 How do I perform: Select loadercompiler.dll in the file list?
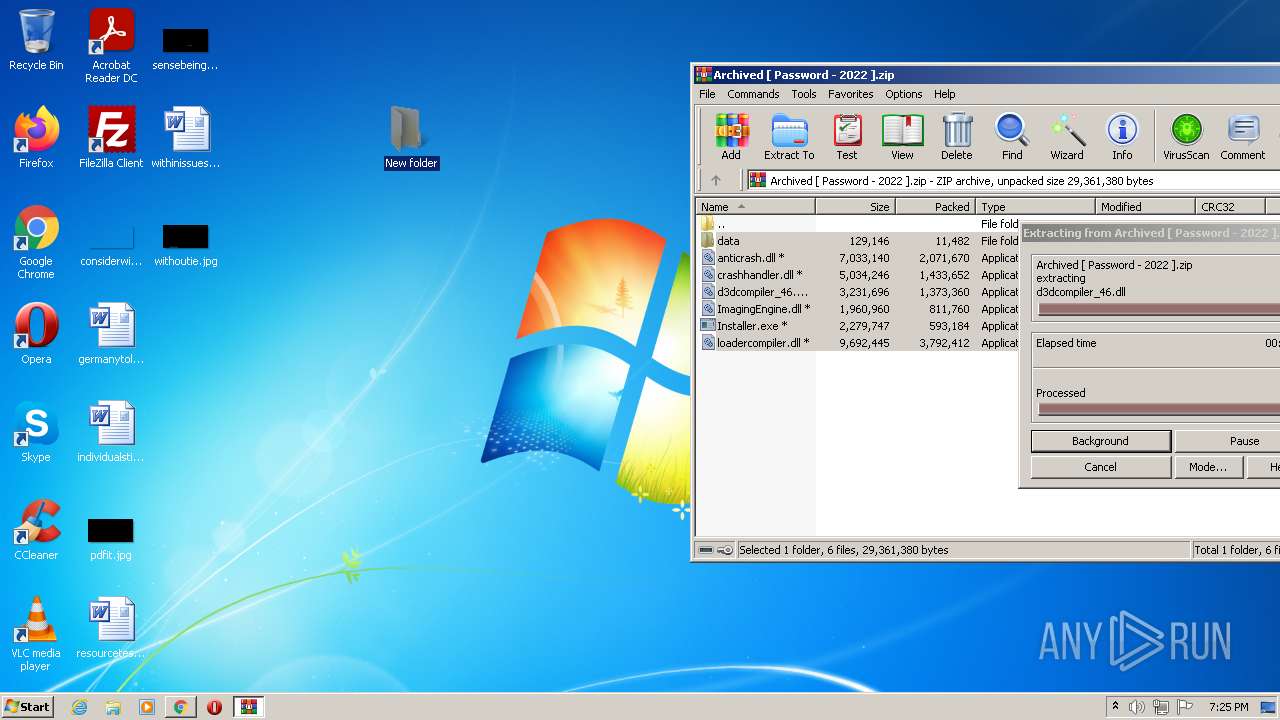tap(859, 343)
